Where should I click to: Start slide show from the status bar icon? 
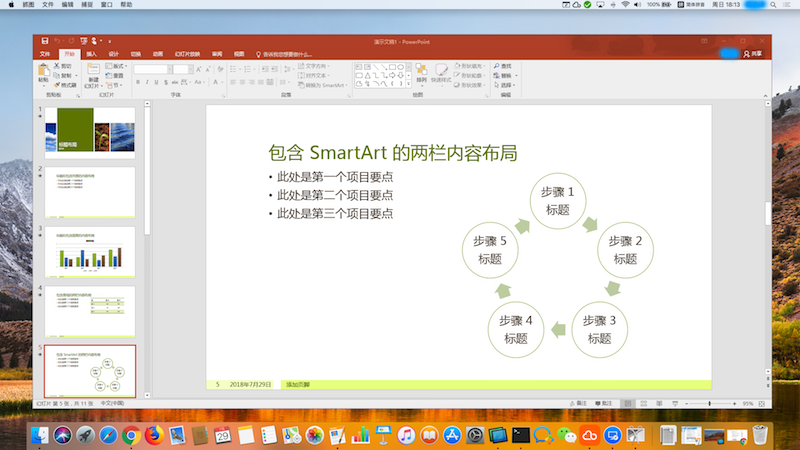(x=675, y=404)
